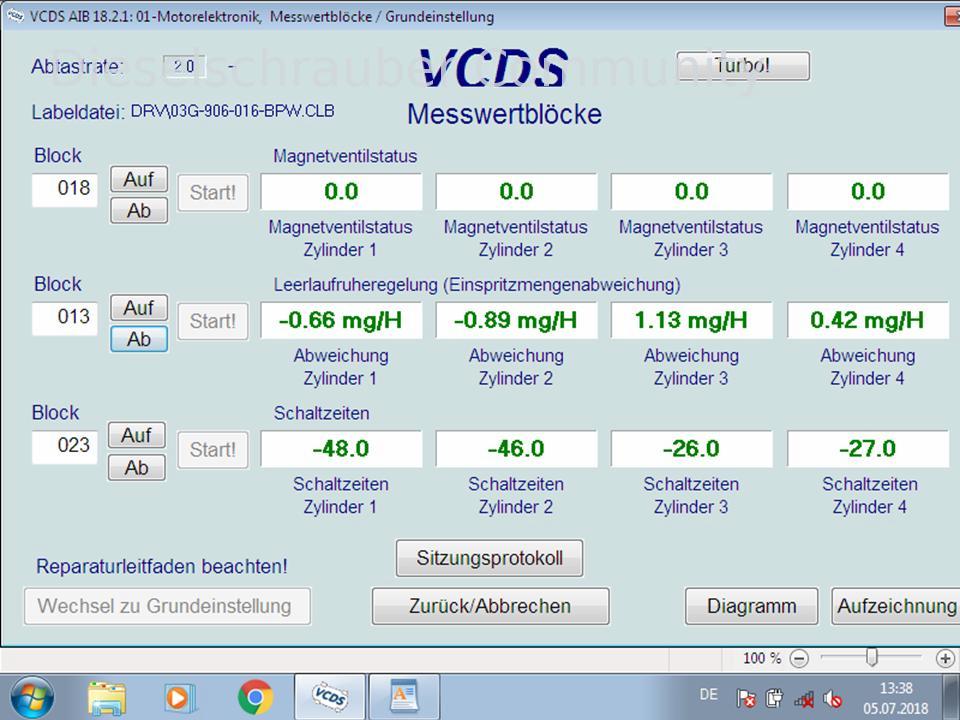This screenshot has width=960, height=720.
Task: Click the 100 % zoom level text
Action: pos(762,658)
